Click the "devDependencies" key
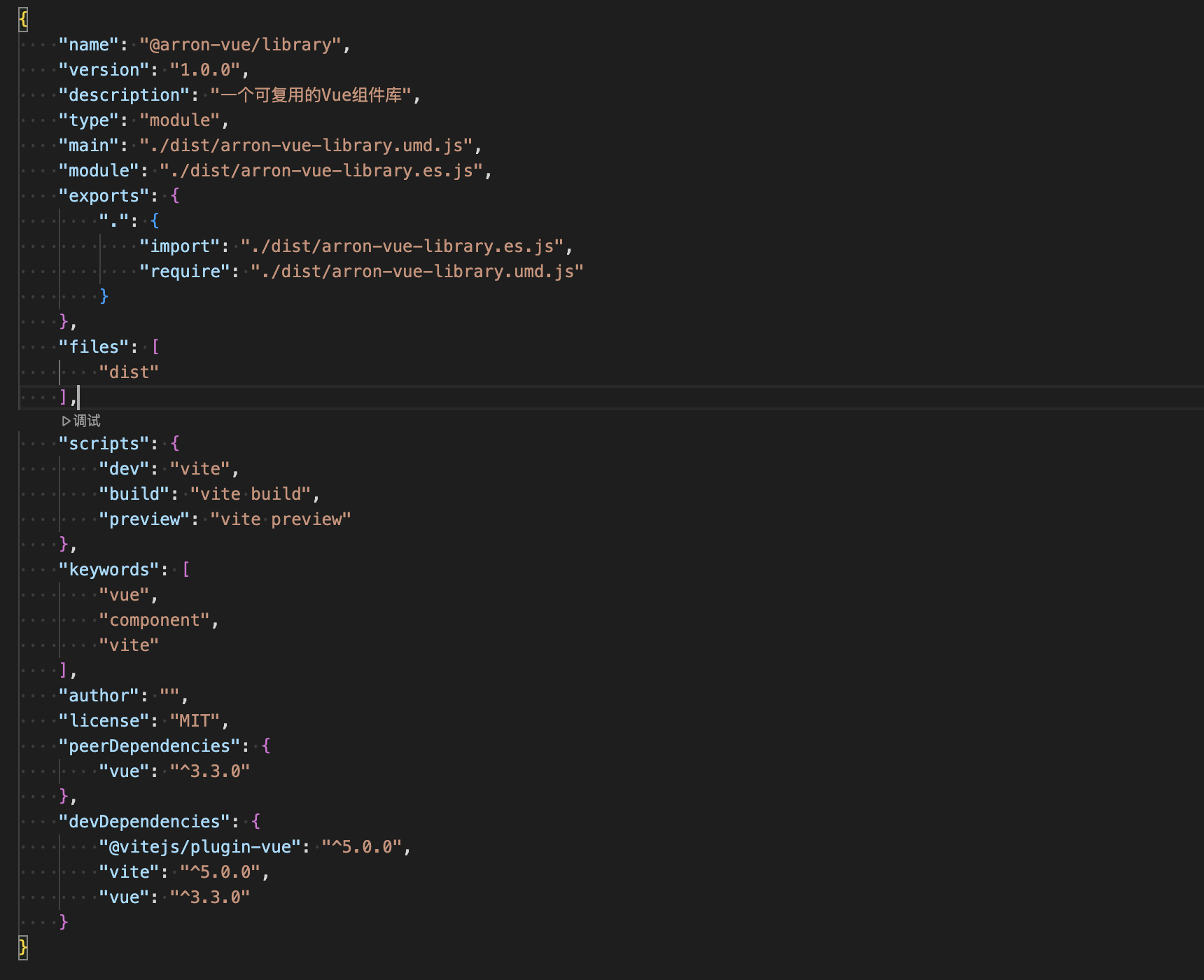This screenshot has height=980, width=1204. tap(145, 822)
